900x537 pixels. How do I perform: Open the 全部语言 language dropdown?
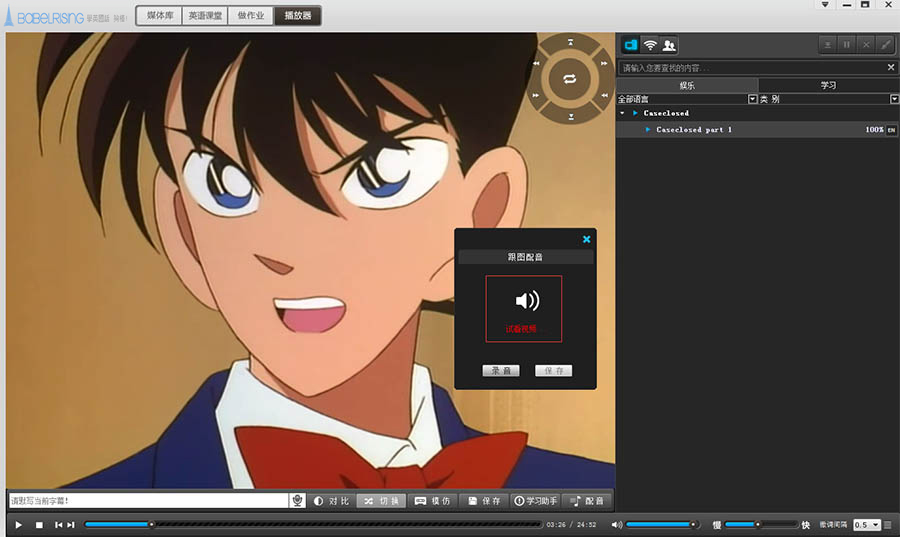pos(752,99)
